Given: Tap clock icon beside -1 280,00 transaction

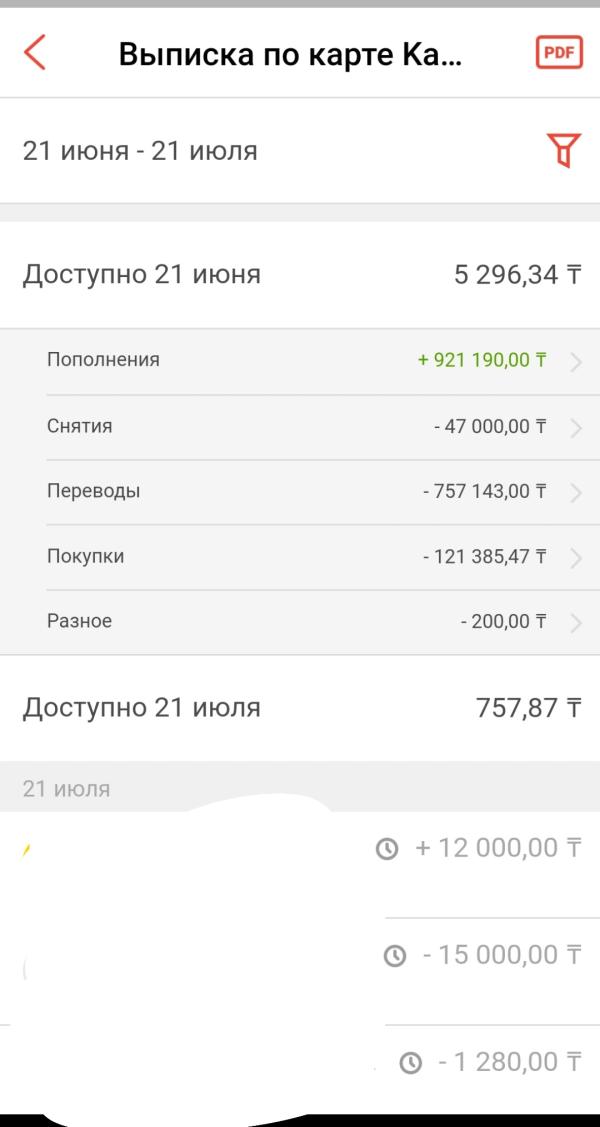Looking at the screenshot, I should (x=410, y=1063).
